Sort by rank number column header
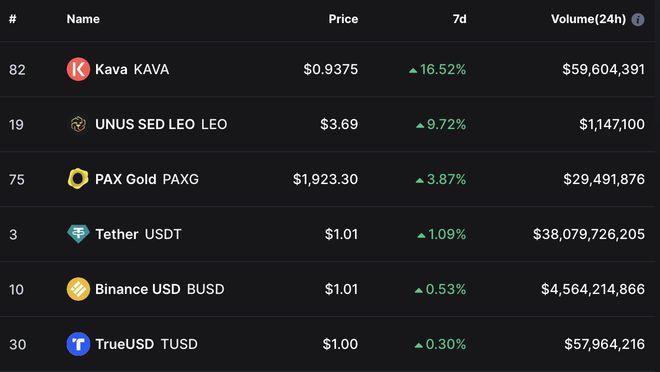Image resolution: width=660 pixels, height=372 pixels. click(x=13, y=19)
